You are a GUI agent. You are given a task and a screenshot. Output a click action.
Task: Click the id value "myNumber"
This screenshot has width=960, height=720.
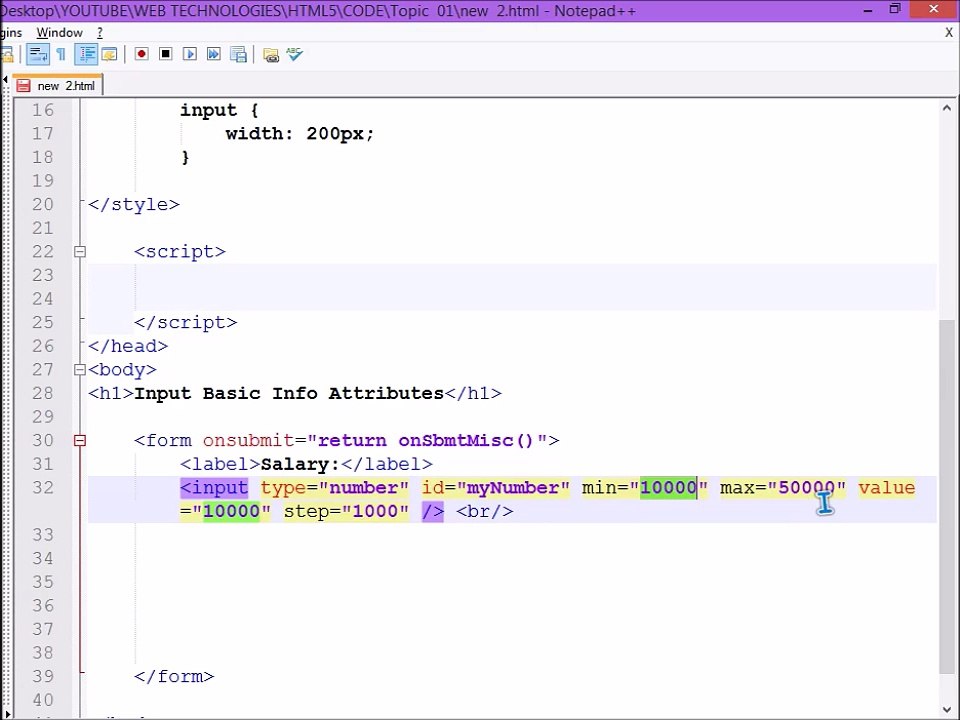point(512,488)
